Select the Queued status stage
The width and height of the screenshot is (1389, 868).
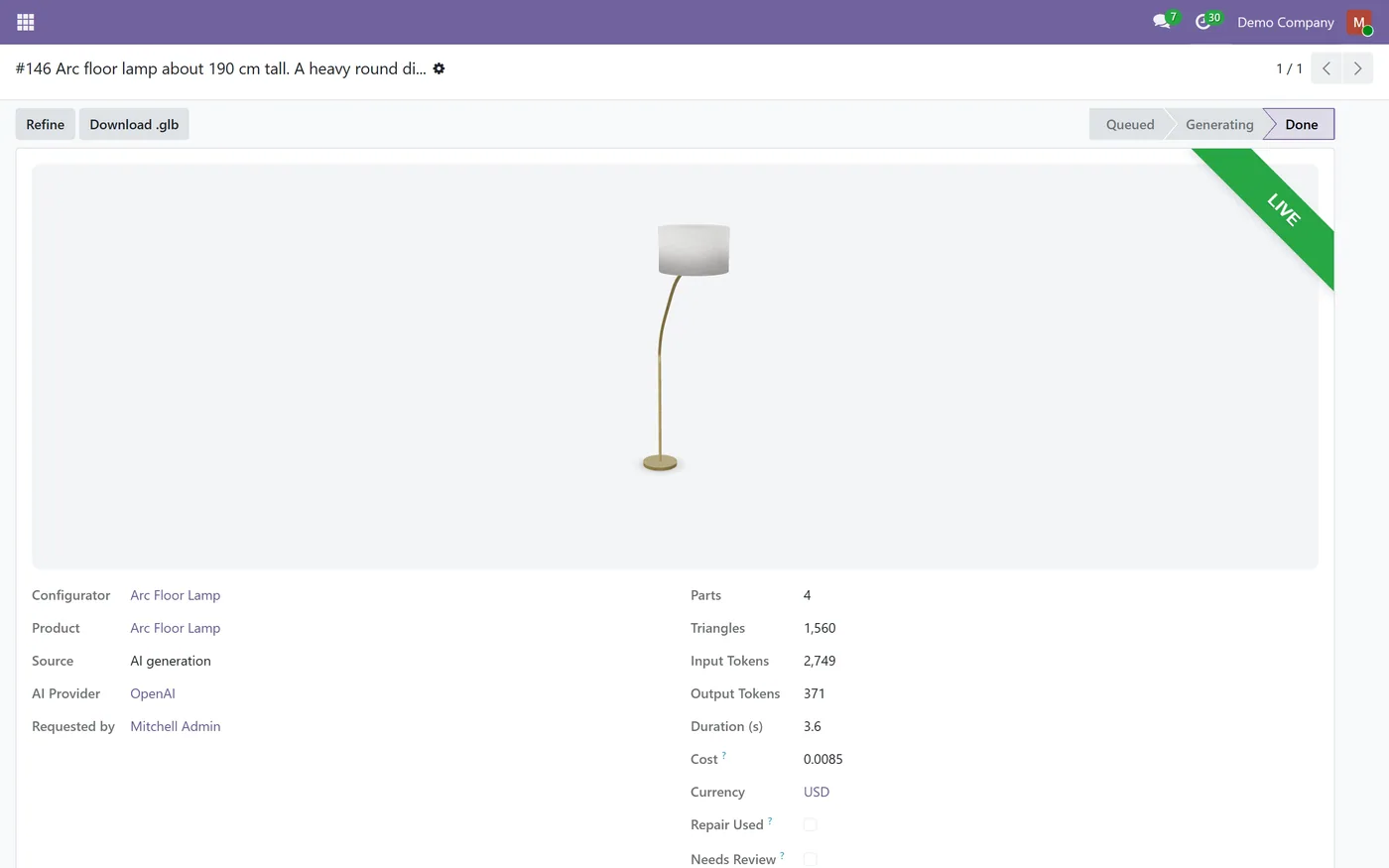(1129, 124)
